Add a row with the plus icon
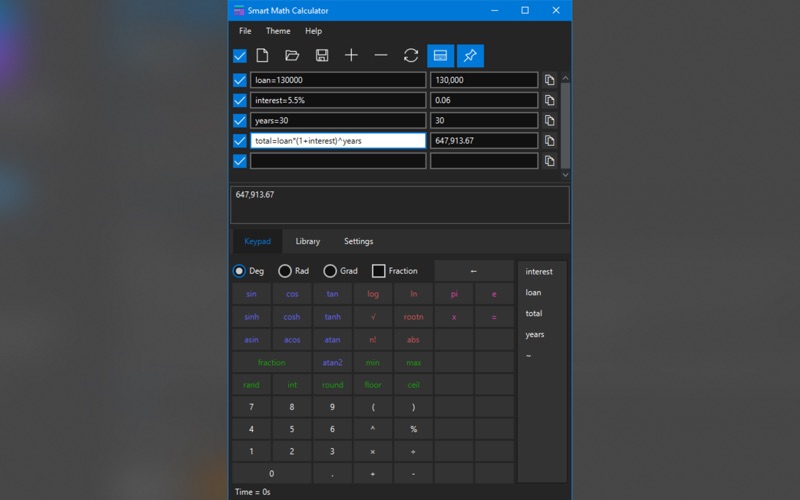Screen dimensions: 800x500 click(352, 55)
